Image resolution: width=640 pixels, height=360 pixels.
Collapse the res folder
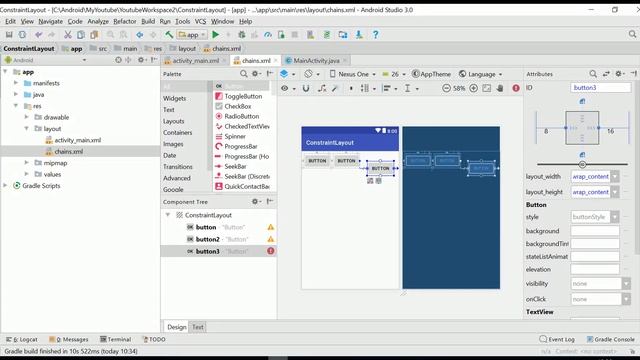coord(16,106)
